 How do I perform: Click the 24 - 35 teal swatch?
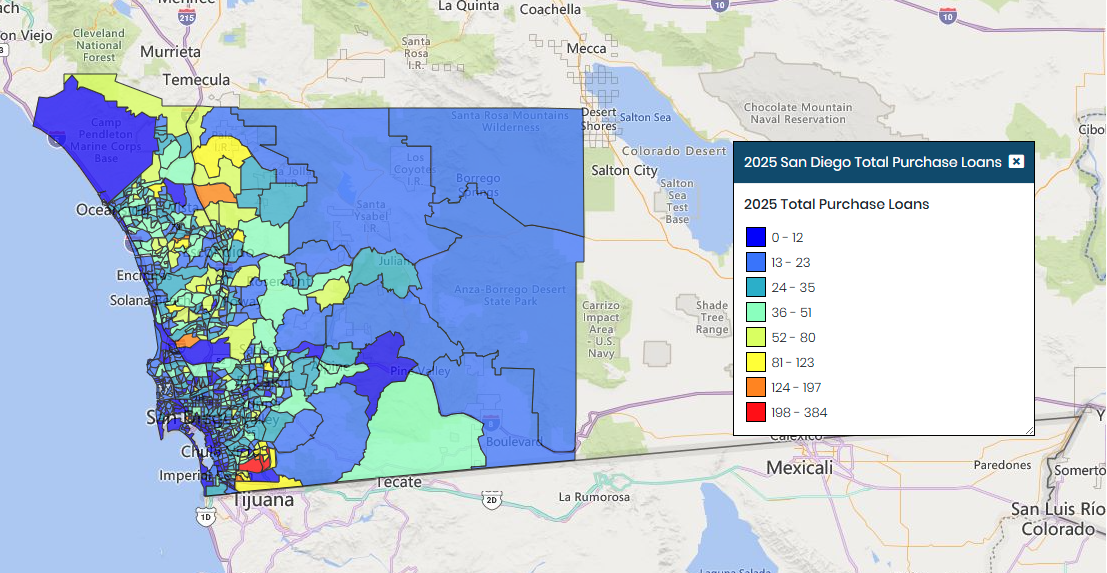(756, 287)
